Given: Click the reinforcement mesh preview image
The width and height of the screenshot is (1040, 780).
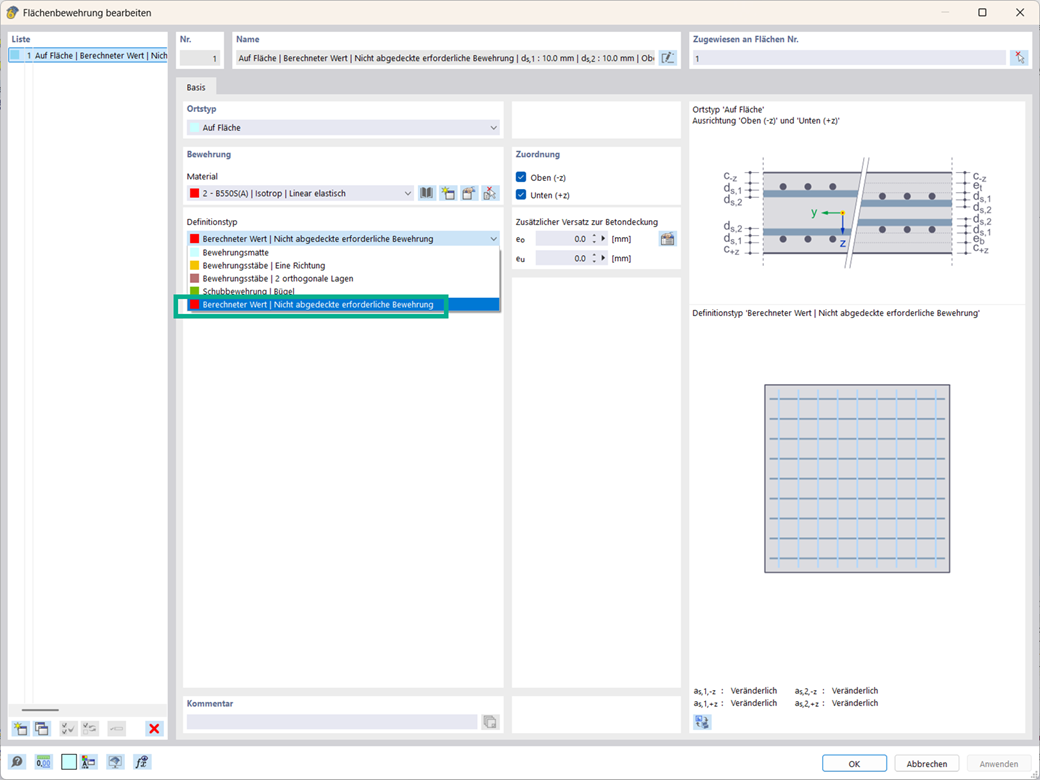Looking at the screenshot, I should pos(857,478).
